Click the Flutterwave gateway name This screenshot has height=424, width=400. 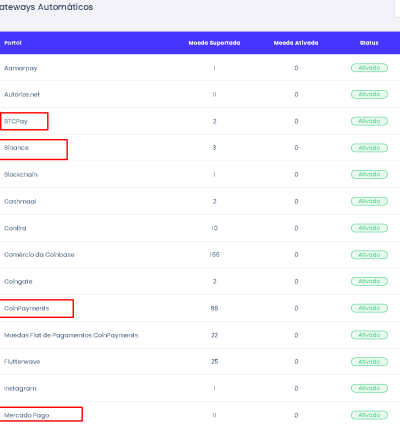22,362
